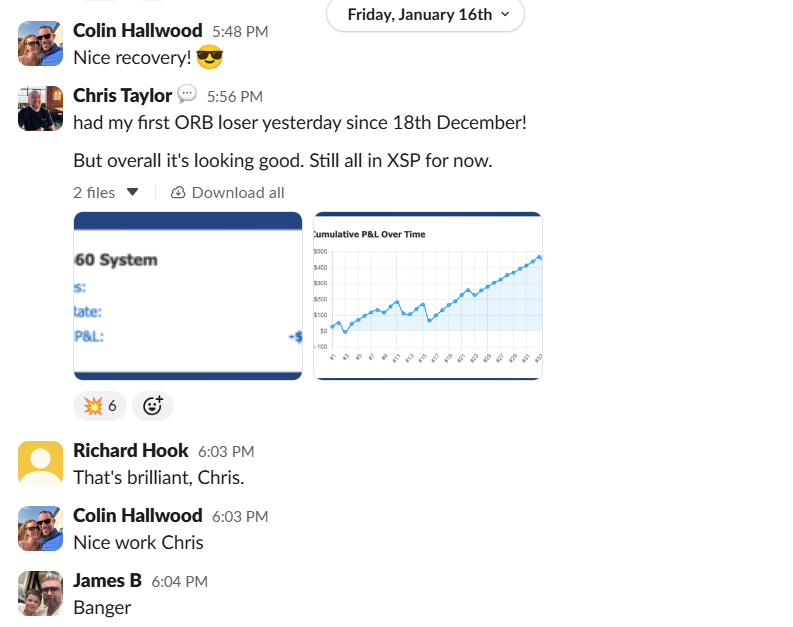
Task: Click Colin Hallwood's avatar beside Nice recovery
Action: coord(40,43)
